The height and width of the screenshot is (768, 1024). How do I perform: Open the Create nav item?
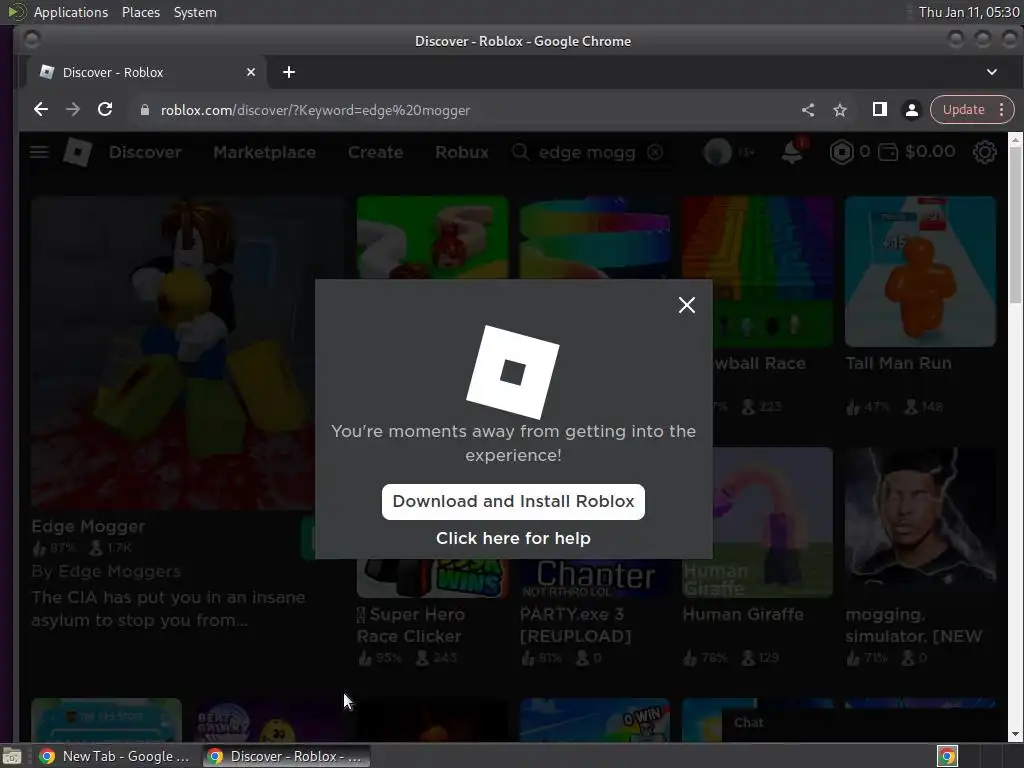click(x=376, y=152)
